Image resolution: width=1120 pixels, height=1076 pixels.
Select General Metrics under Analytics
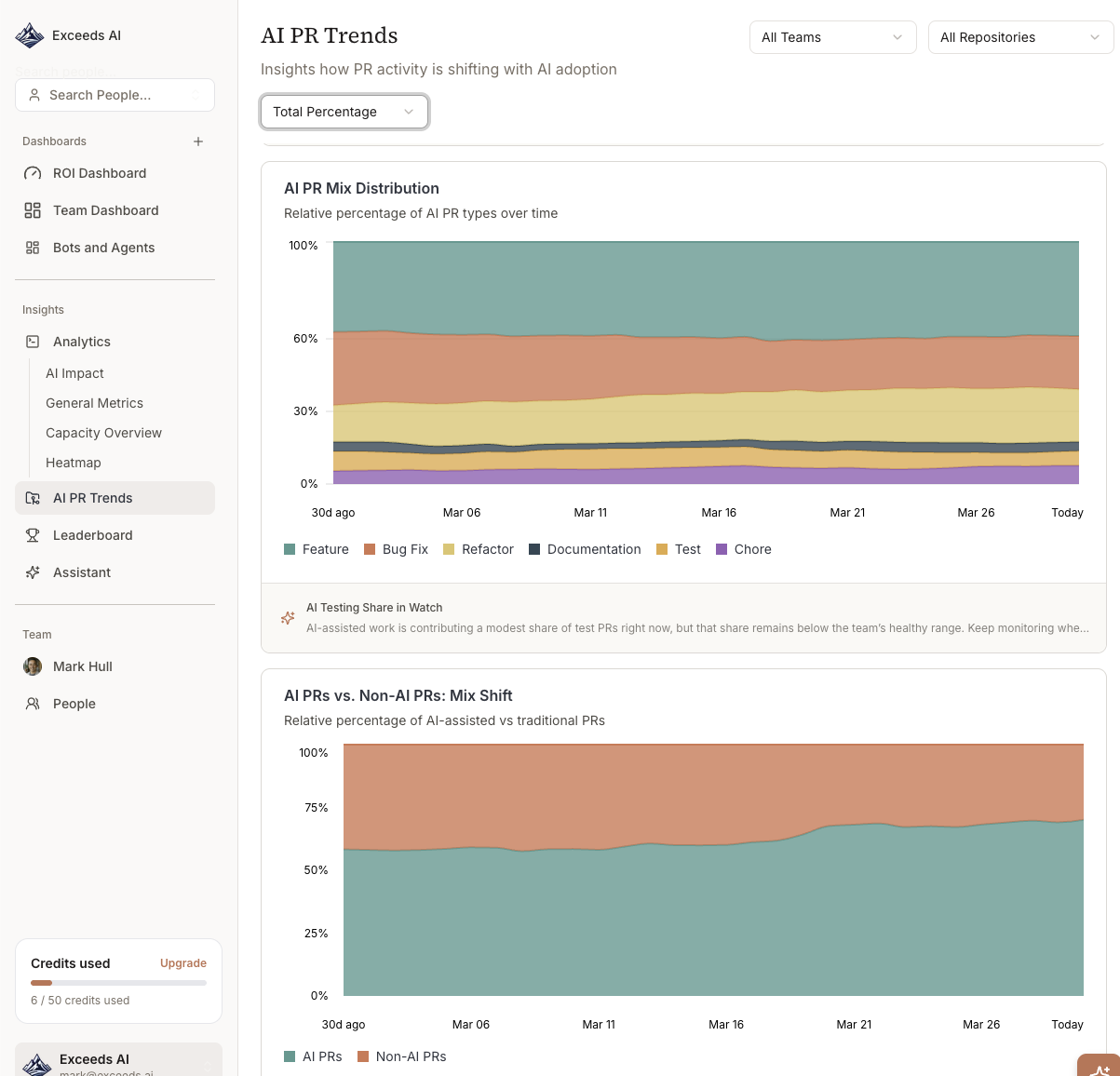click(94, 403)
